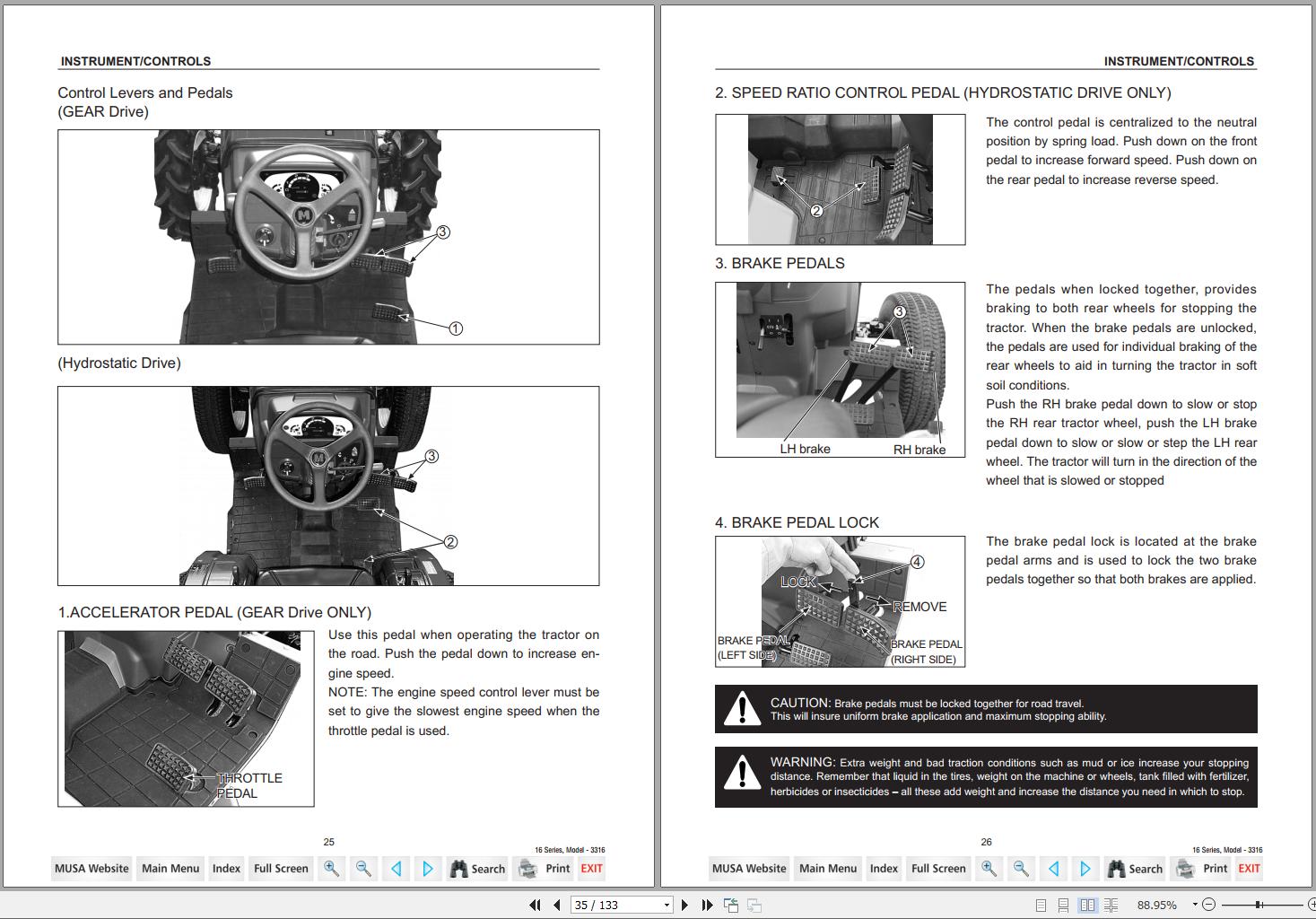Click Full Screen on page 25
The height and width of the screenshot is (919, 1316).
click(281, 868)
